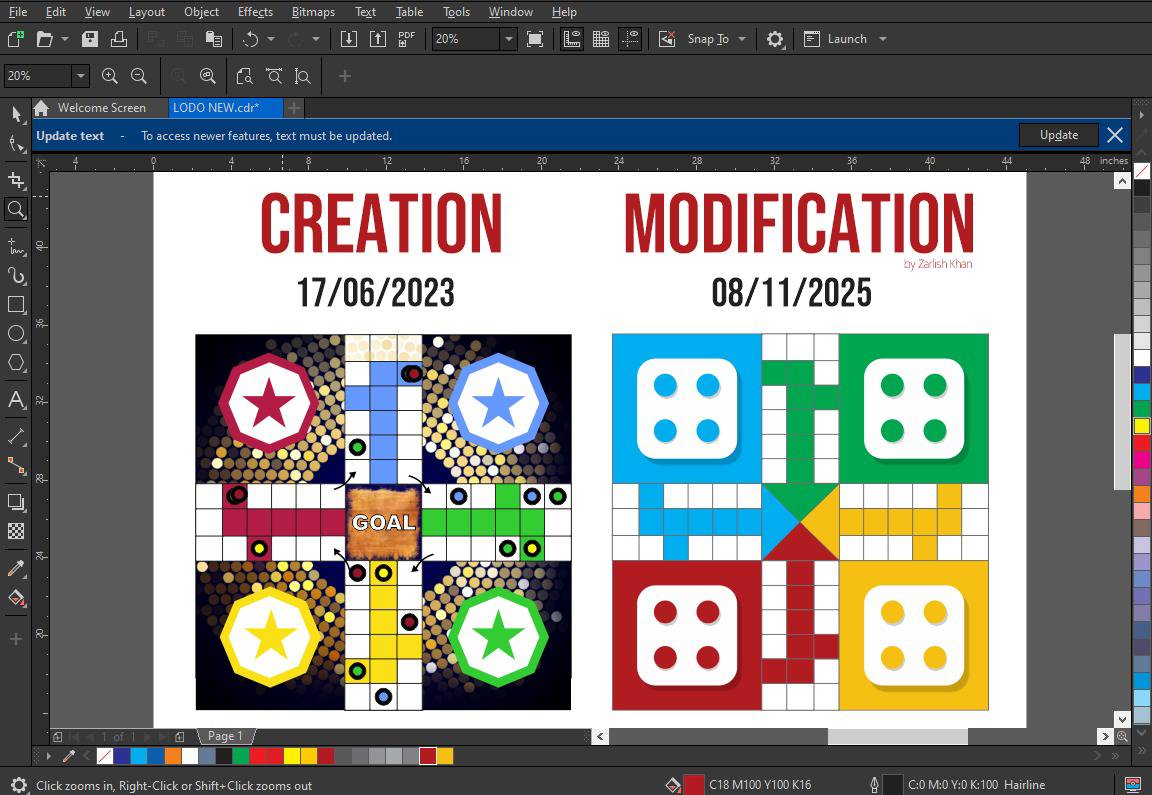The height and width of the screenshot is (795, 1152).
Task: Select the Color Eyedropper tool
Action: [x=16, y=568]
